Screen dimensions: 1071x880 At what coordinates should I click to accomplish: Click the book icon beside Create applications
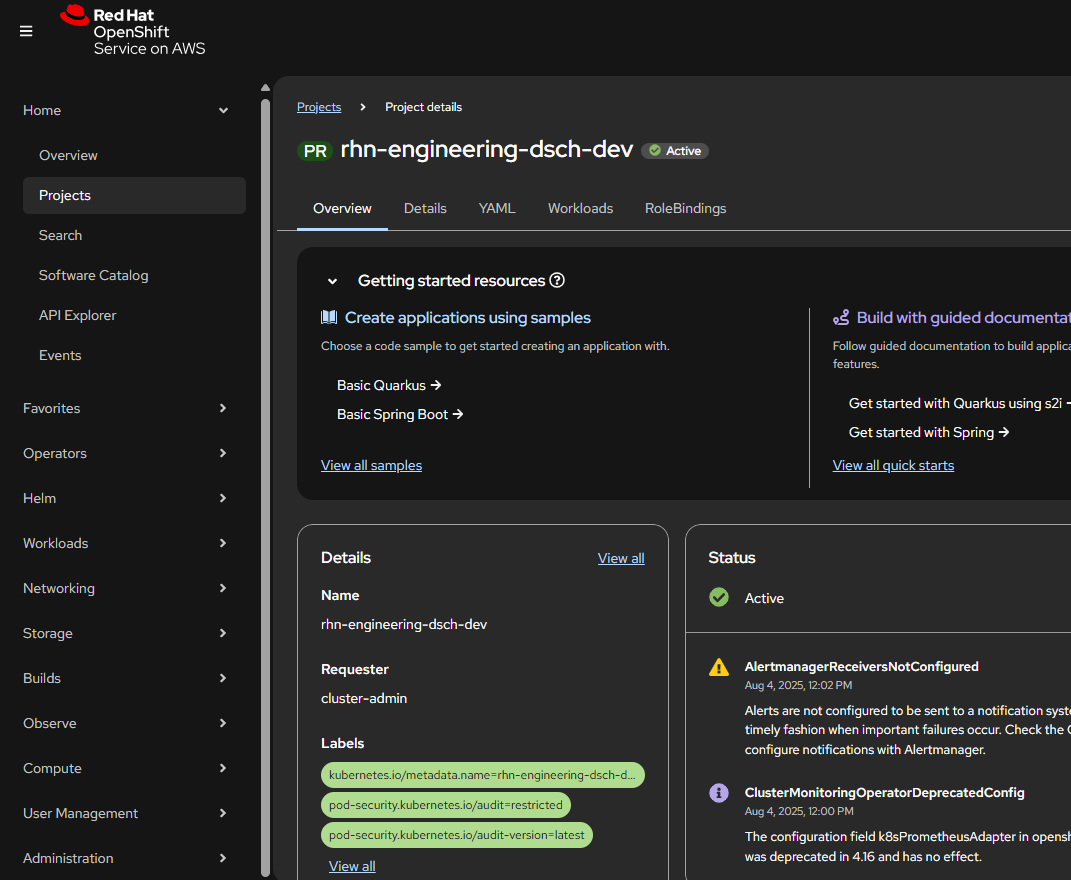click(329, 318)
